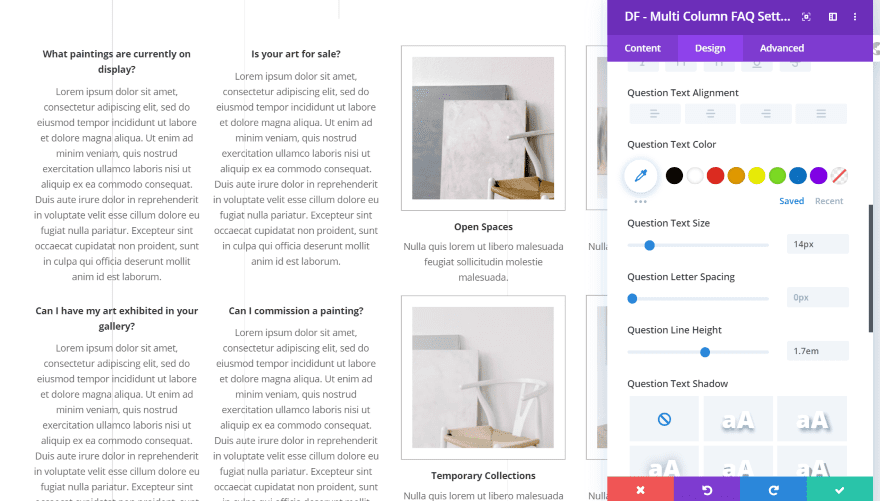880x501 pixels.
Task: Switch to the Content tab
Action: pyautogui.click(x=643, y=48)
